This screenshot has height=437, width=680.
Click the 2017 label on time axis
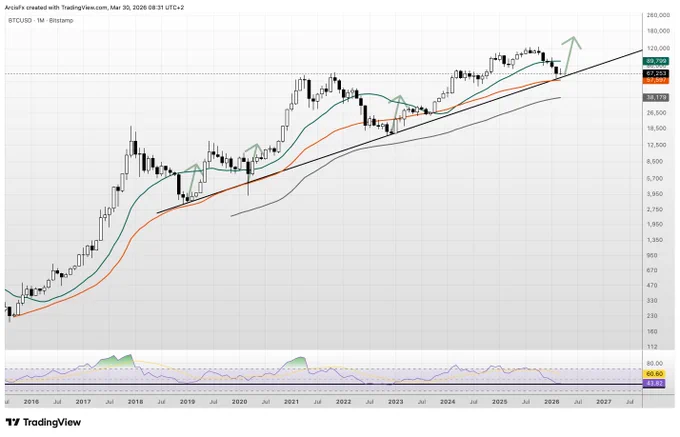[x=83, y=402]
